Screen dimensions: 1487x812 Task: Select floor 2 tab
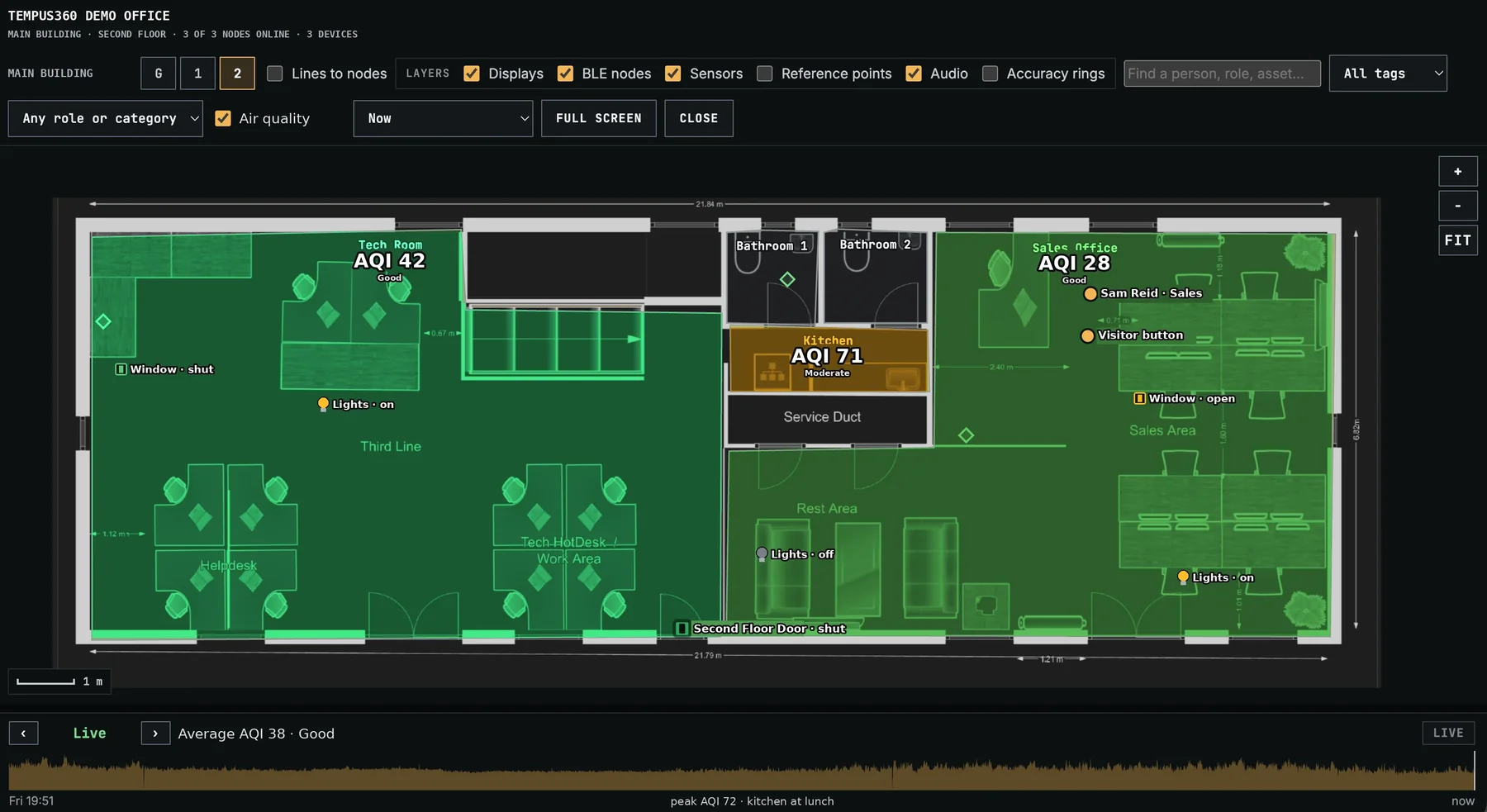[237, 74]
